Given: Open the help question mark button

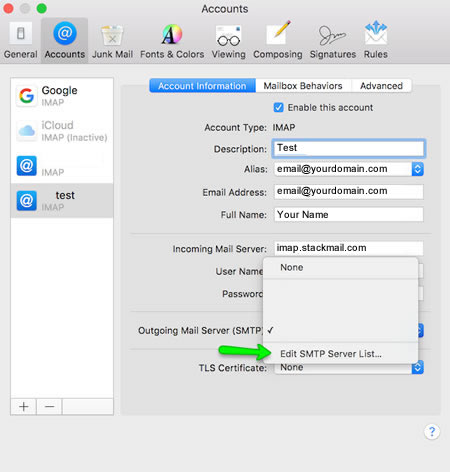Looking at the screenshot, I should (x=432, y=432).
